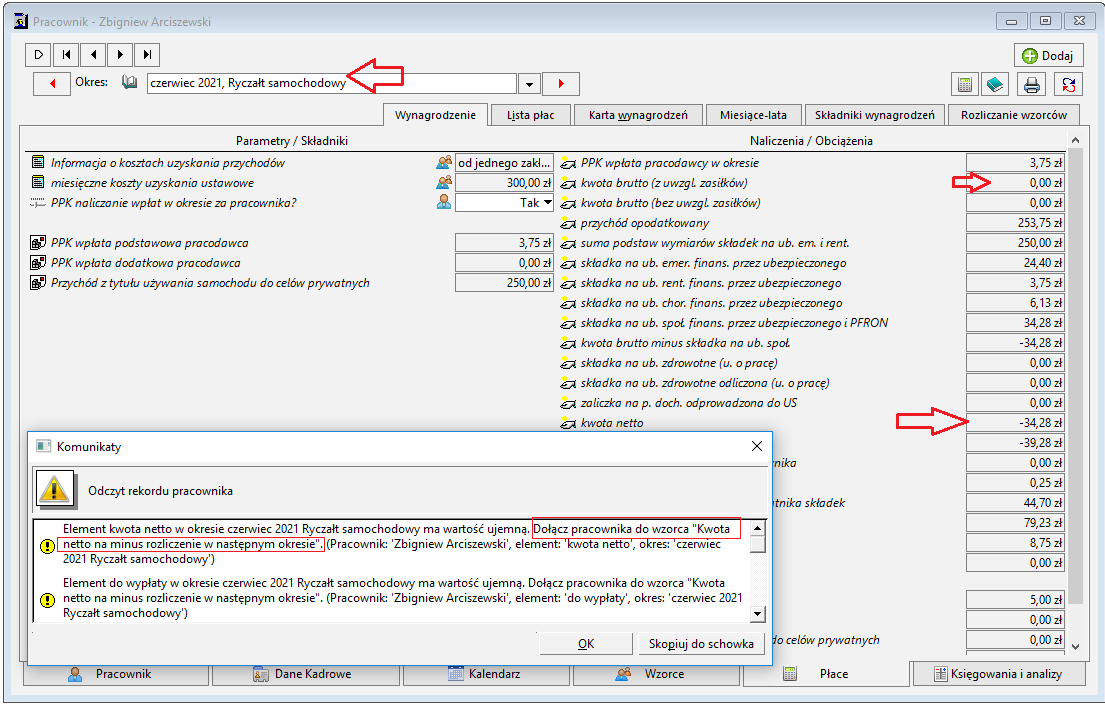Open the bottom Kalendarz tab
Screen dimensions: 1105x709
486,674
